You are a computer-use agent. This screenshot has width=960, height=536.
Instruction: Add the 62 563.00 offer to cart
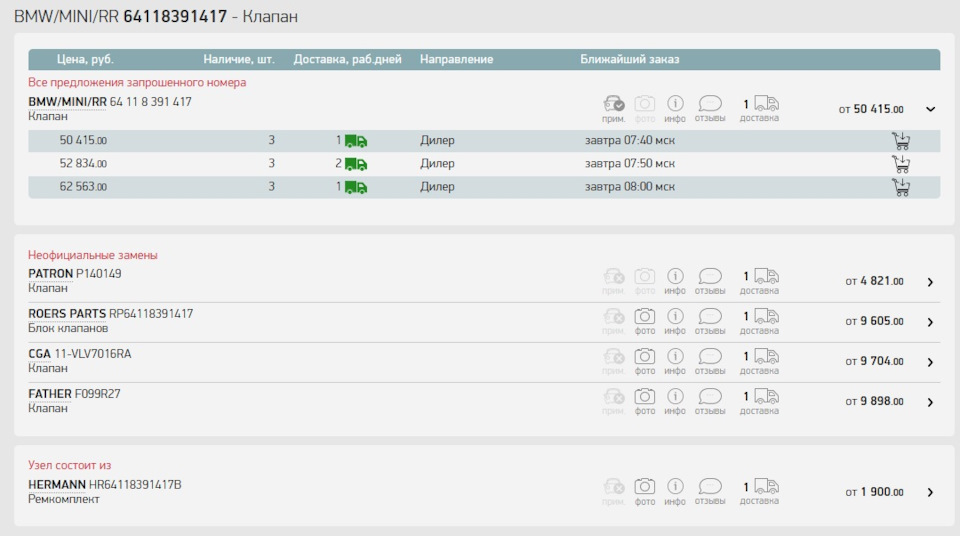[901, 187]
